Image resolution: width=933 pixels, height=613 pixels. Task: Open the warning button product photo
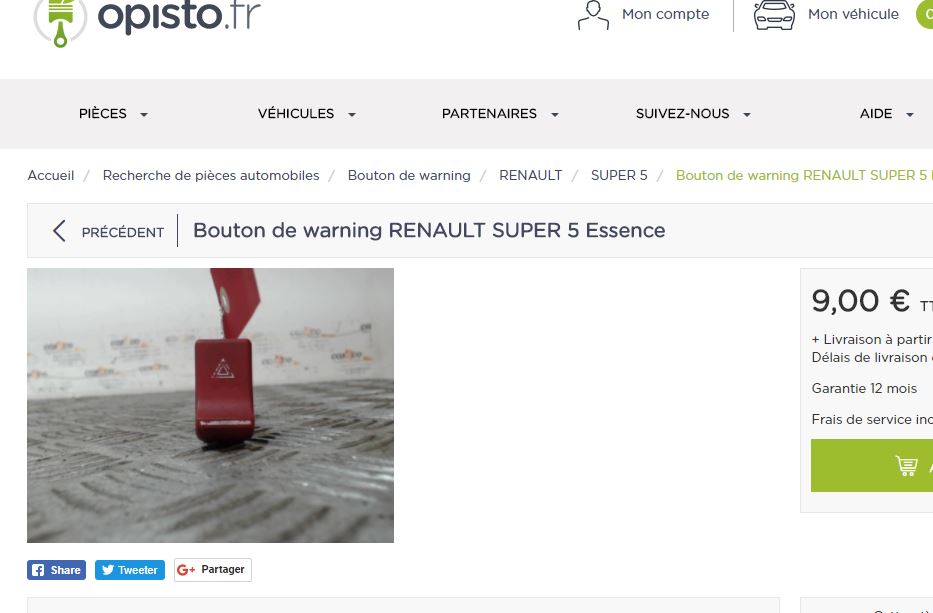coord(210,405)
